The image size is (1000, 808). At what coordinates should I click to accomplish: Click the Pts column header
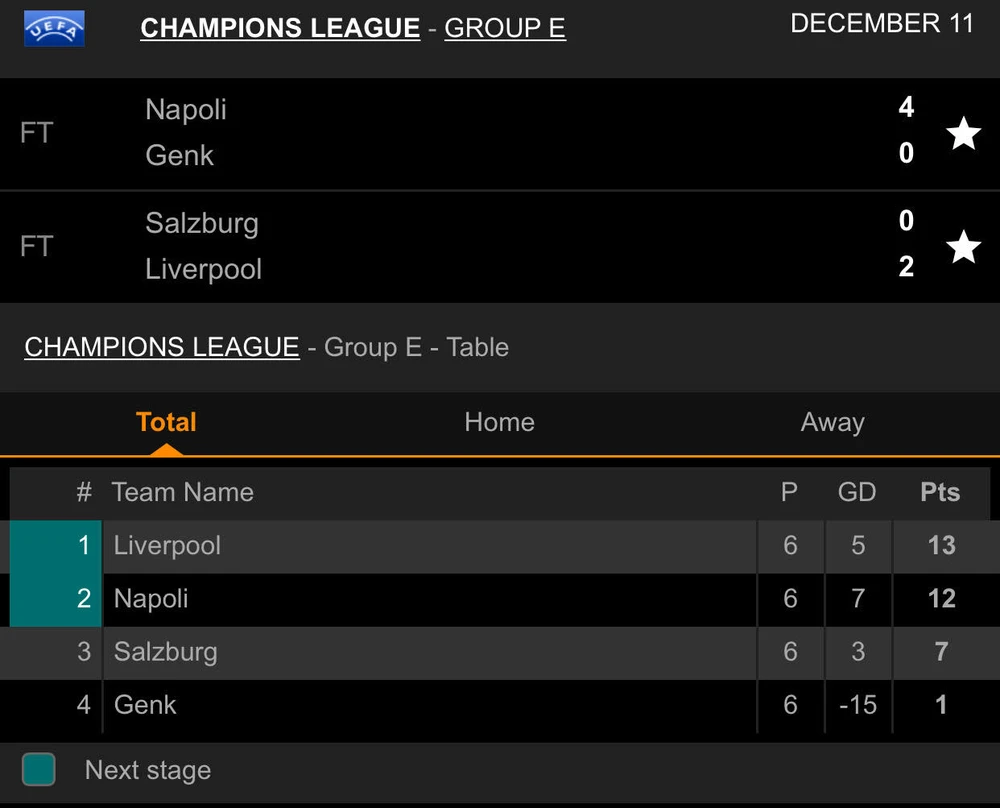pos(940,492)
